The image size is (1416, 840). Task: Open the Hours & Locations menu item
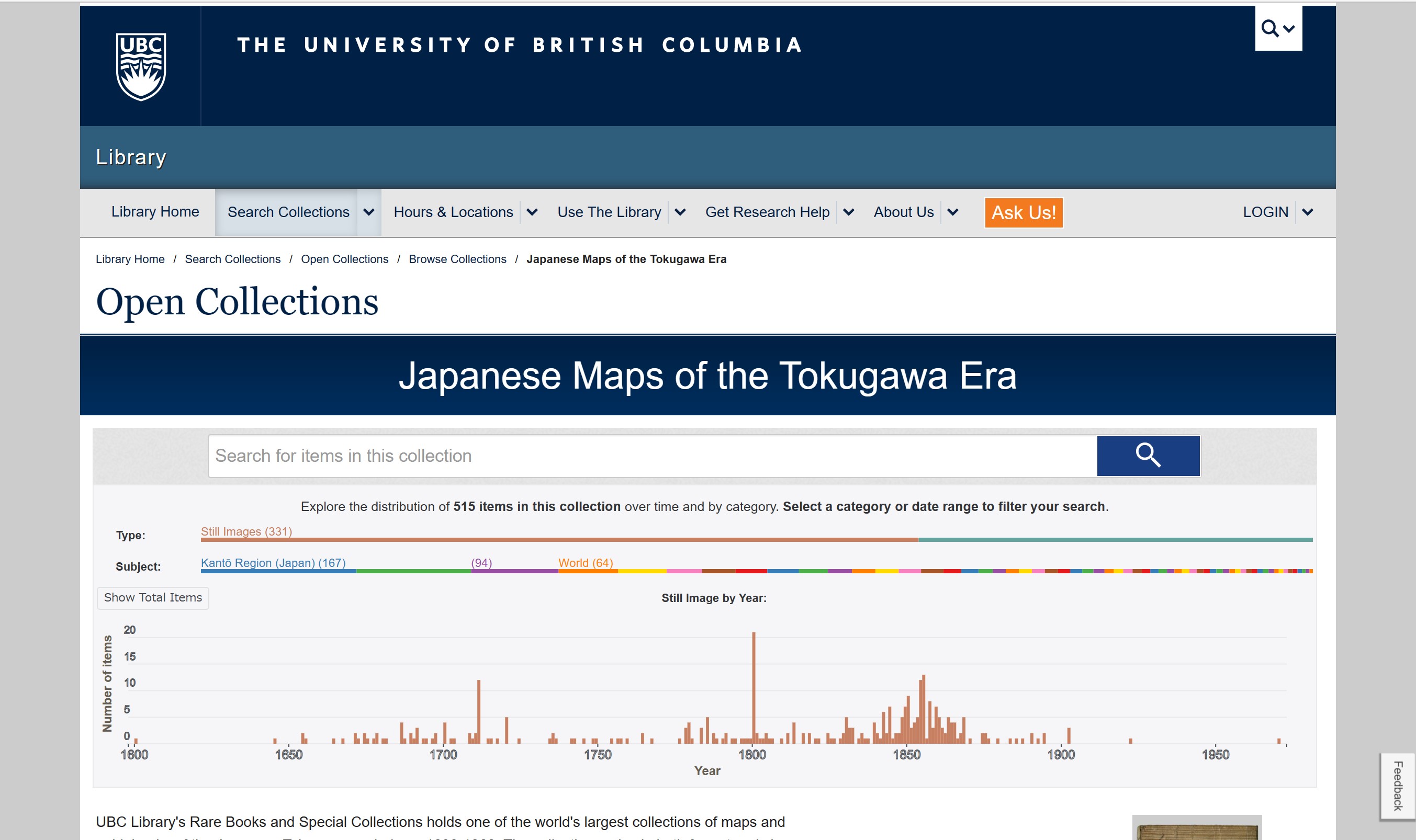click(x=453, y=212)
